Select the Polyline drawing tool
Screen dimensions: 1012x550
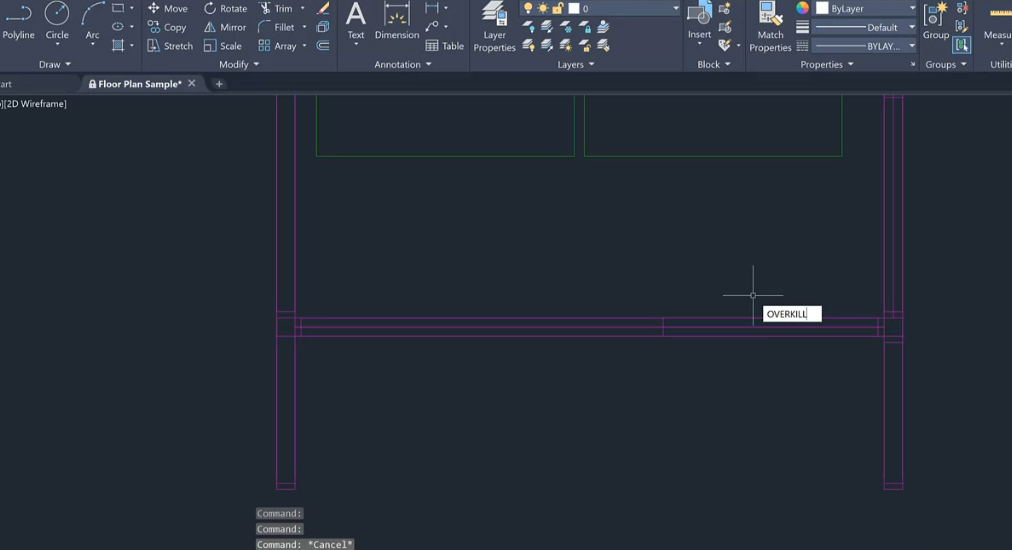tap(18, 23)
